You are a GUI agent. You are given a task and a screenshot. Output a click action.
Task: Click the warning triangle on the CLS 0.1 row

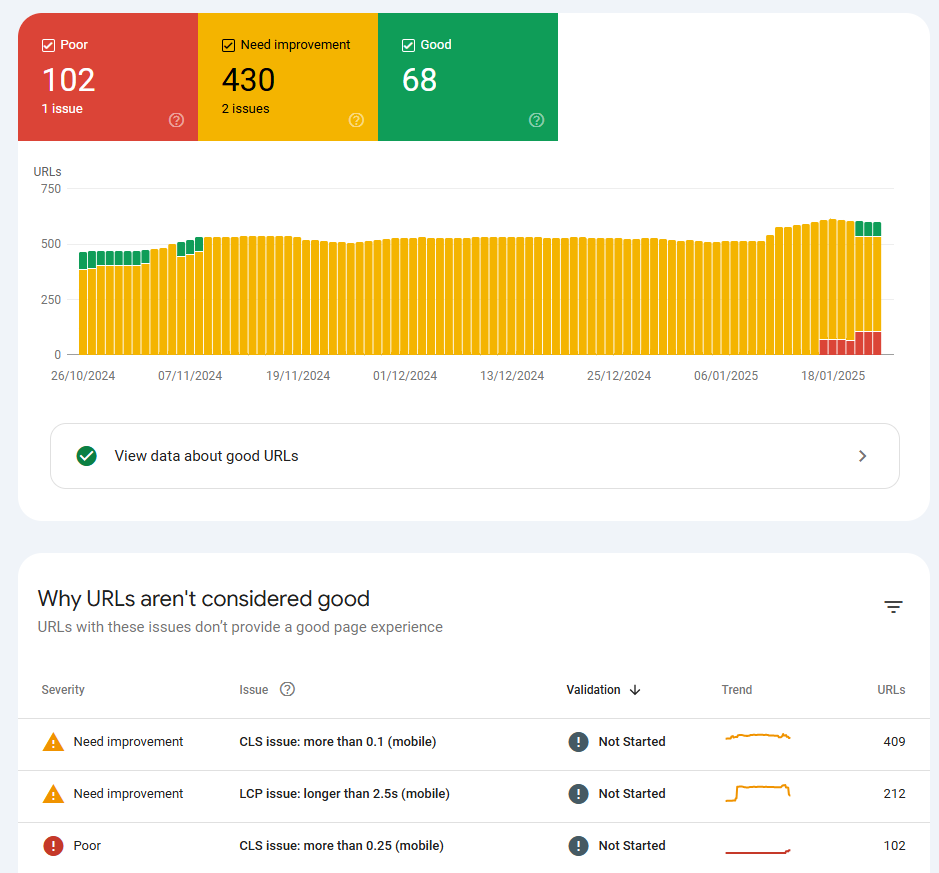tap(53, 741)
